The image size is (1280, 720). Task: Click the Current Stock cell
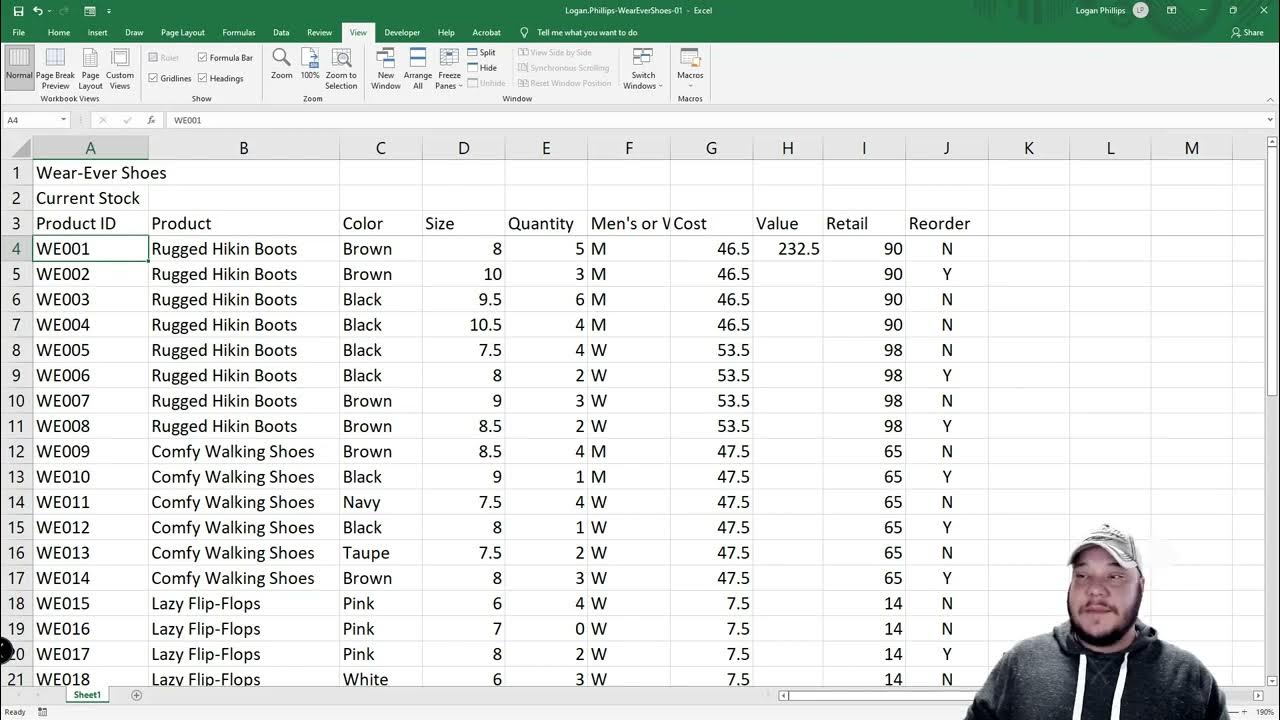pos(91,198)
